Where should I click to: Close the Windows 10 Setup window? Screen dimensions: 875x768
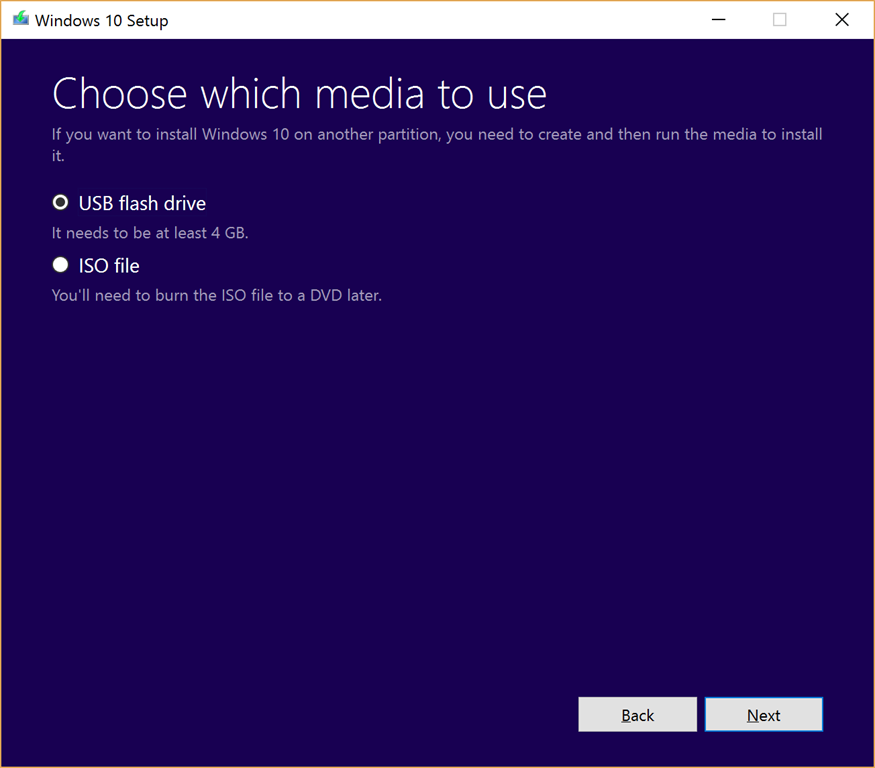click(842, 20)
